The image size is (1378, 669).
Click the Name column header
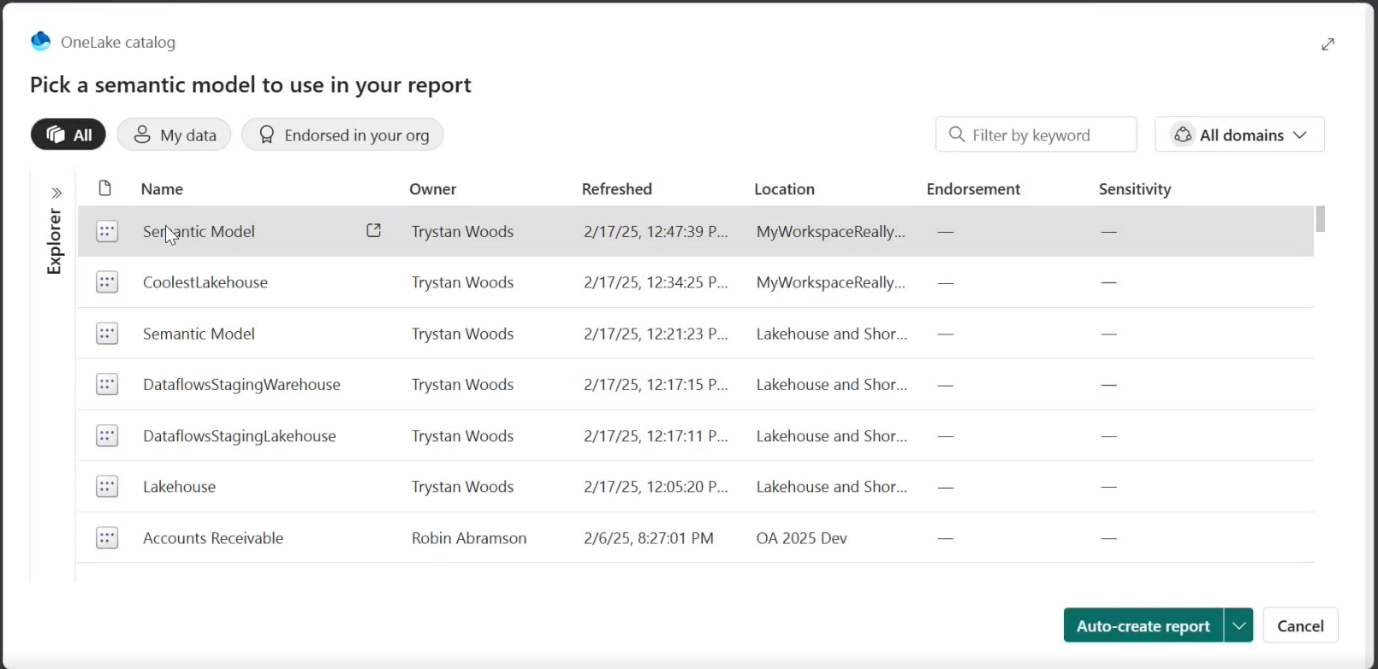click(x=161, y=188)
